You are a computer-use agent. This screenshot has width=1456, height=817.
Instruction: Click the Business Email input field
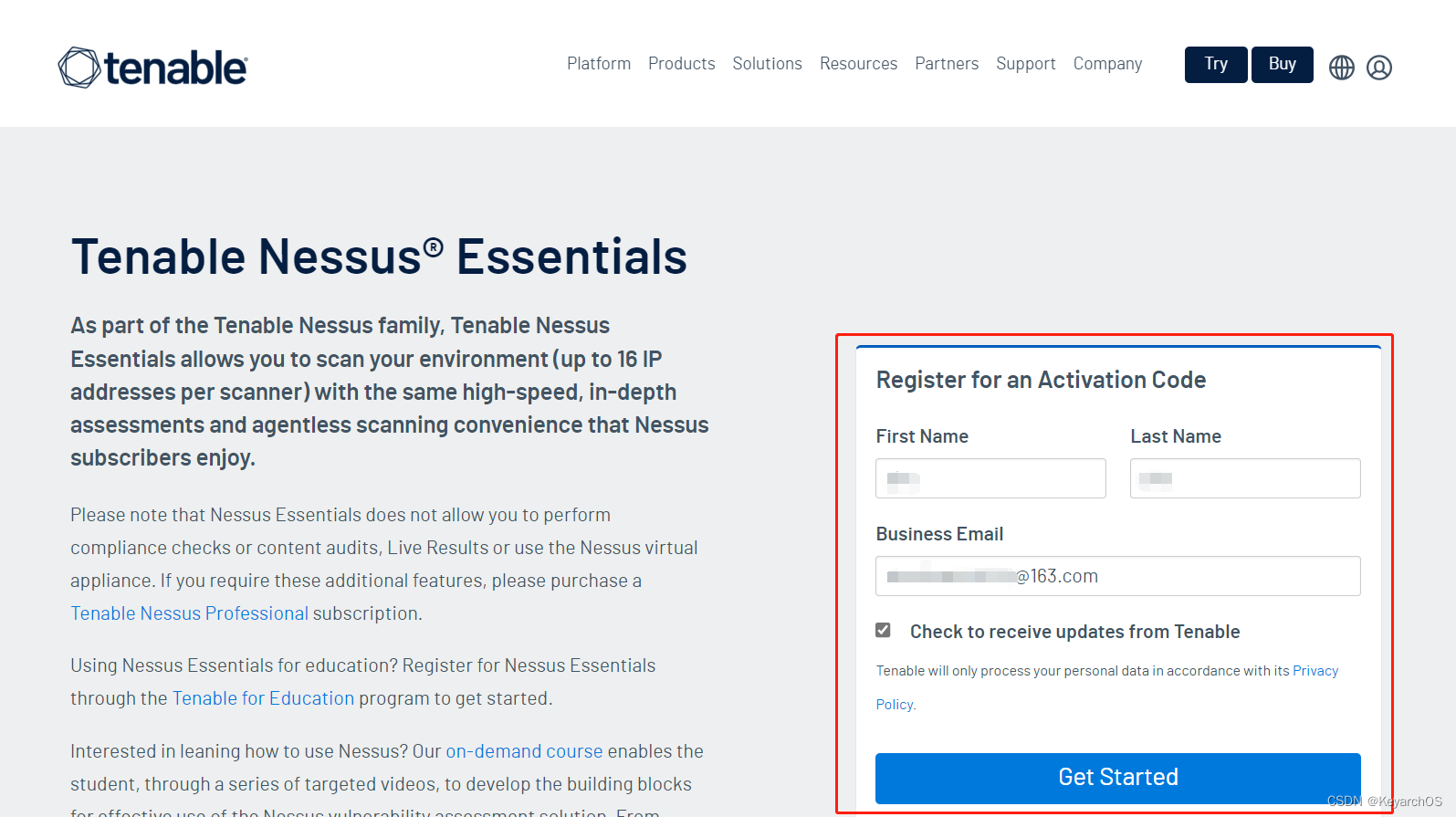pyautogui.click(x=1117, y=576)
